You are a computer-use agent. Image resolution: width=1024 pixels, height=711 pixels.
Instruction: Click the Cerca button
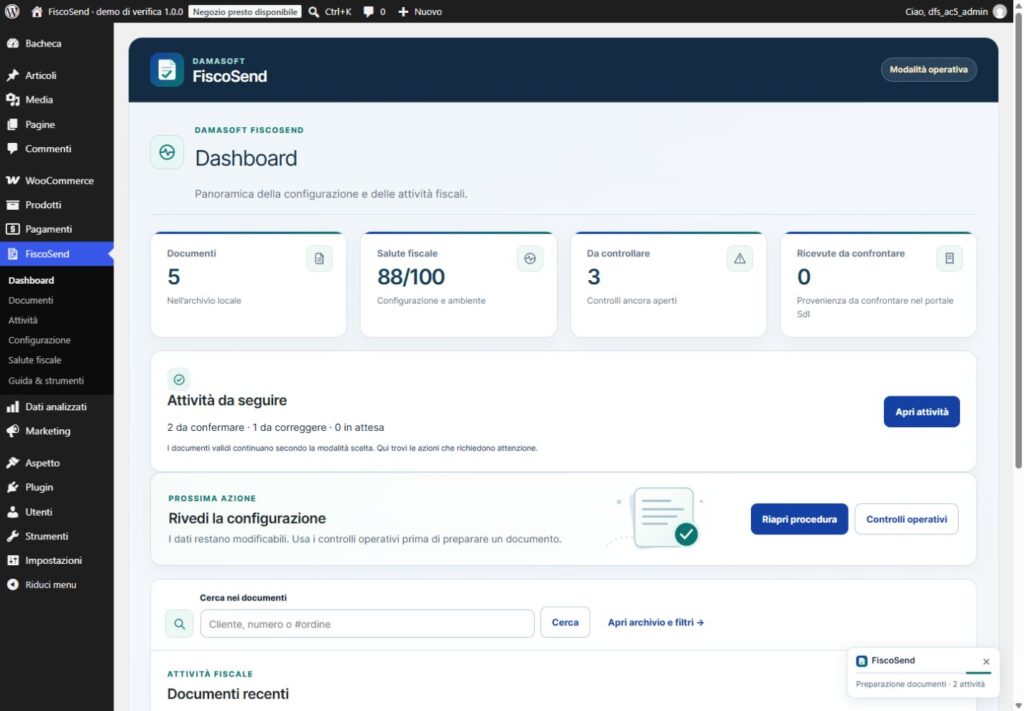(565, 622)
